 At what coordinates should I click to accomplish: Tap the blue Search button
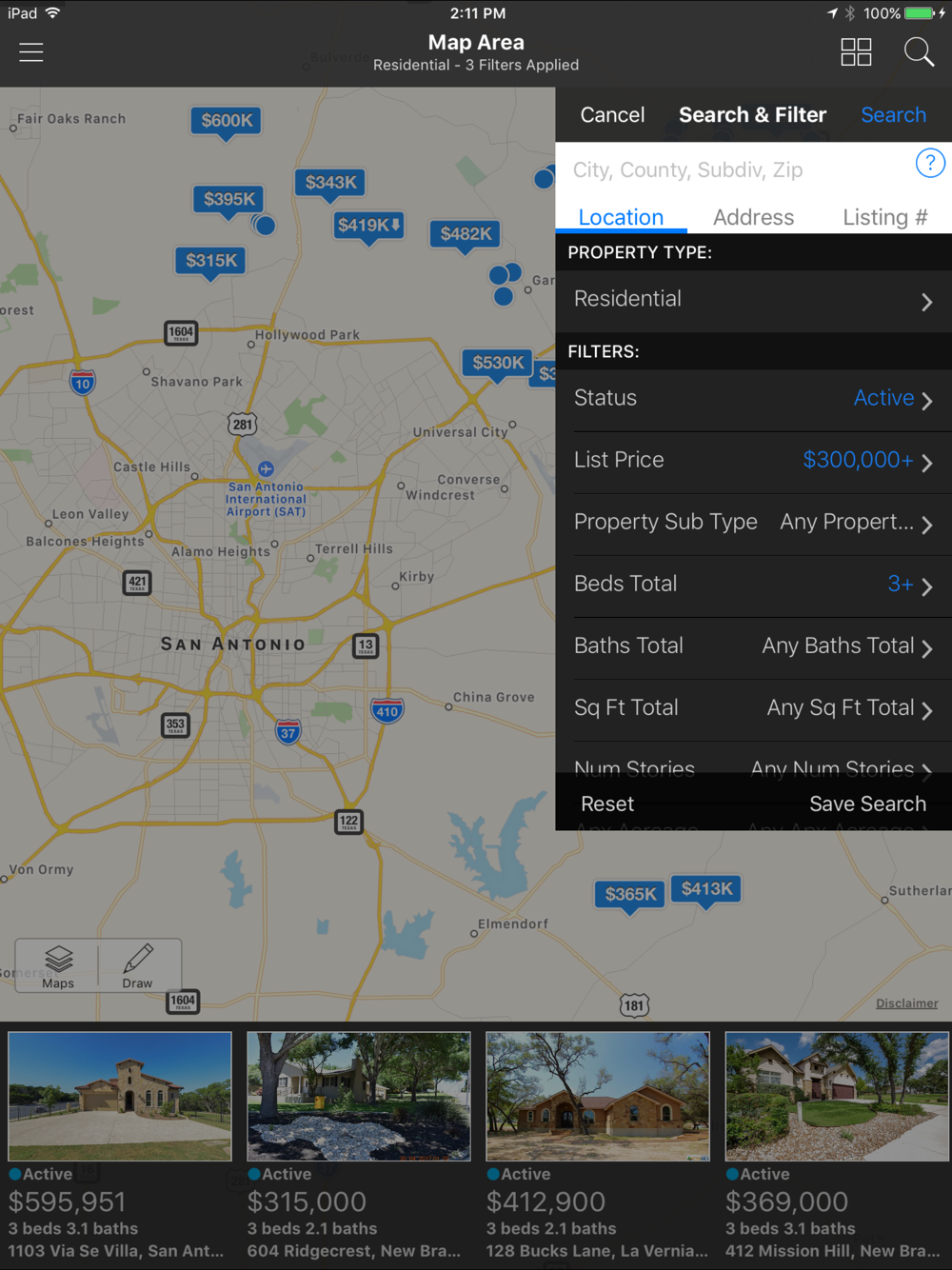(893, 115)
